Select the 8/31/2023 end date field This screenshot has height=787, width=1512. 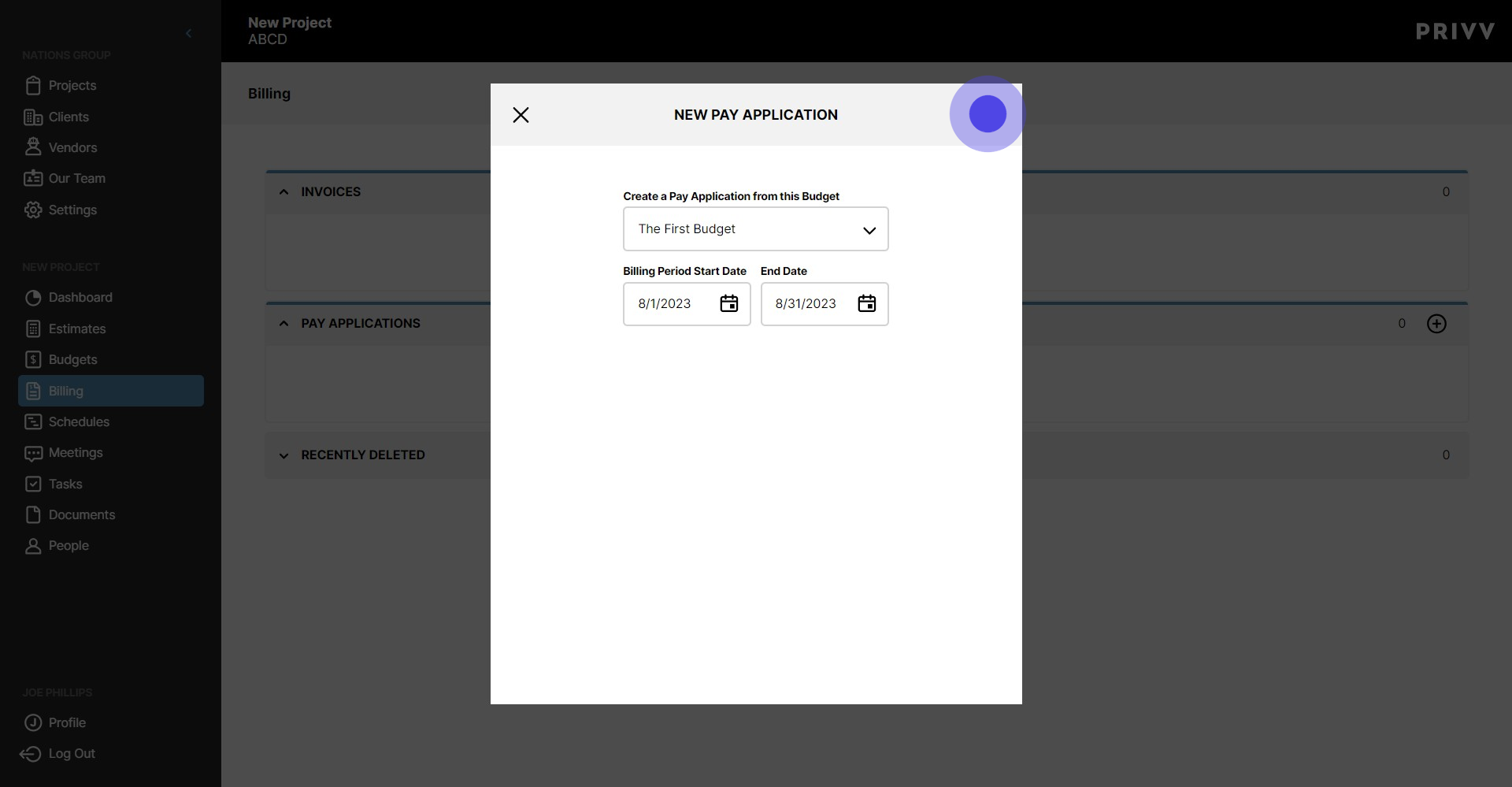[825, 304]
